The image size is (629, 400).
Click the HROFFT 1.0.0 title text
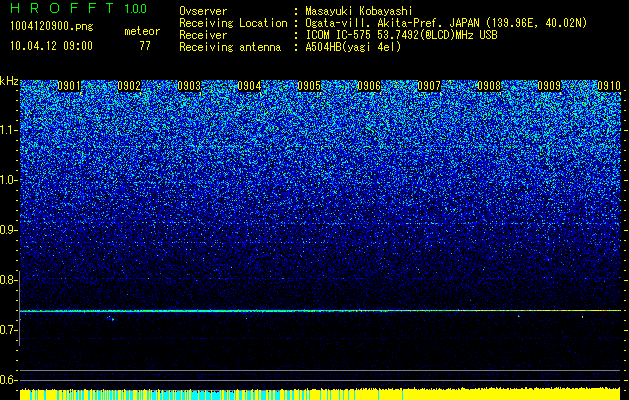tap(78, 8)
